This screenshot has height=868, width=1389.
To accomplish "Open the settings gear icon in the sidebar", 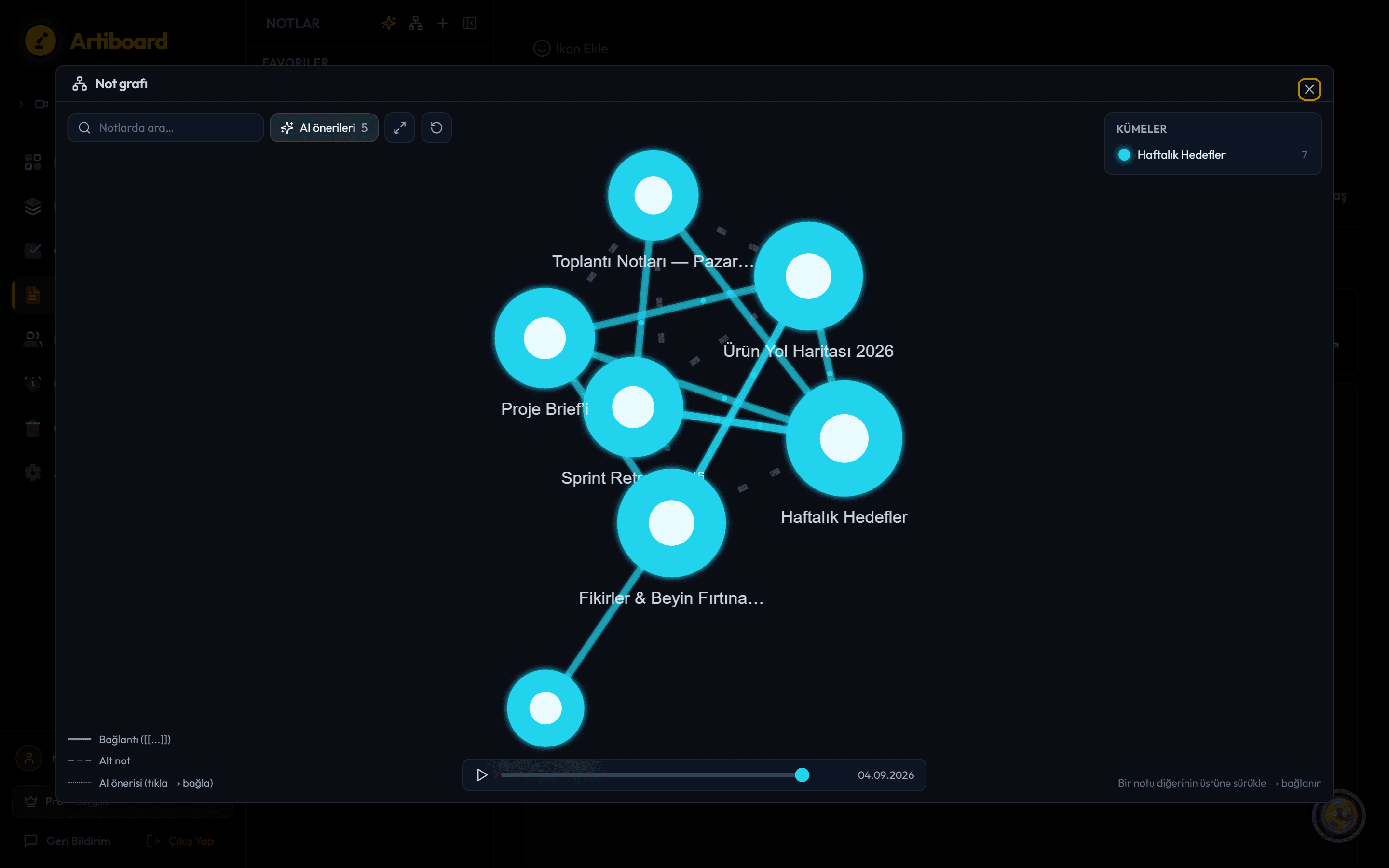I will 33,473.
